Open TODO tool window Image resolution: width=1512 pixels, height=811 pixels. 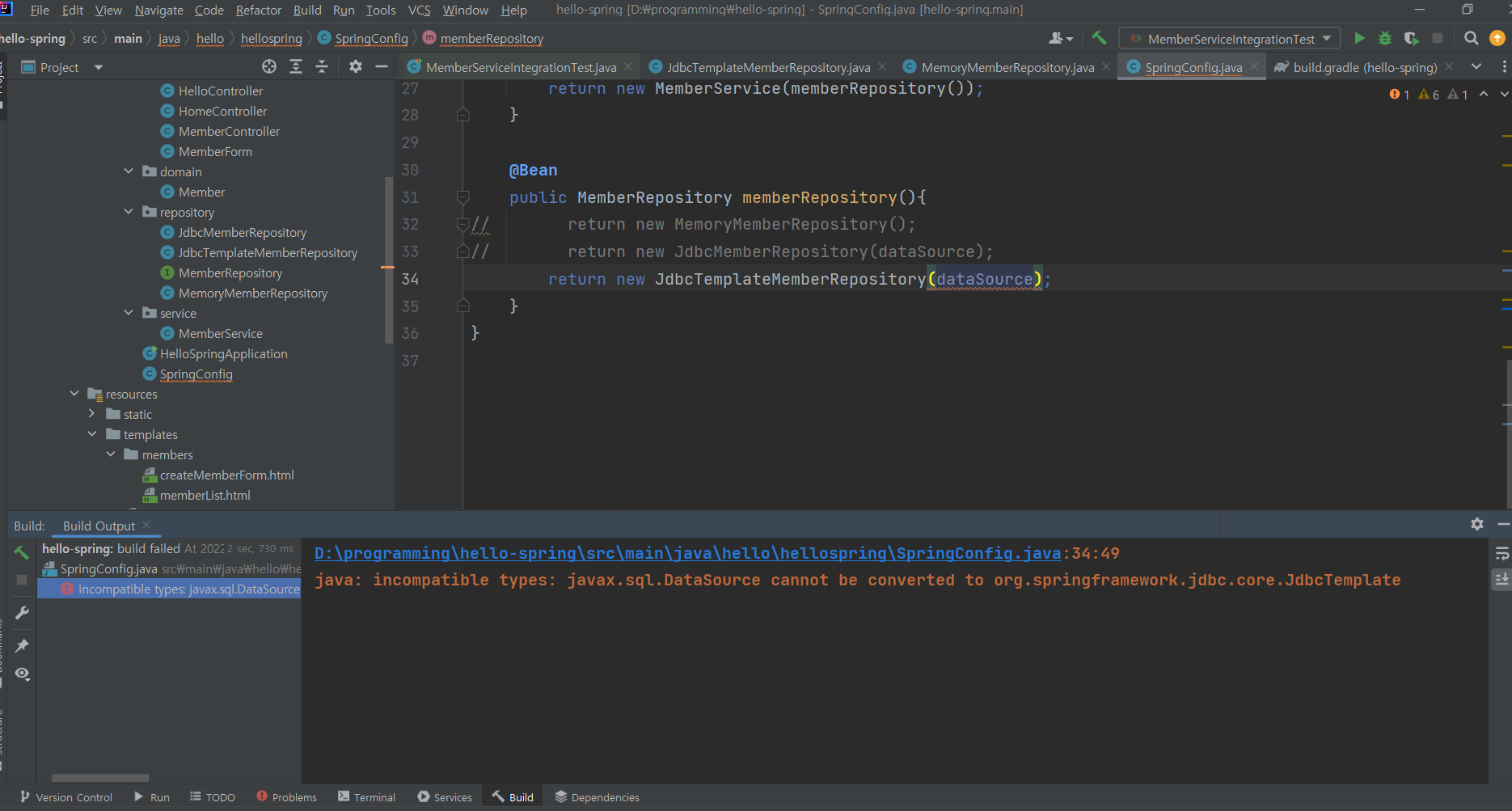(x=213, y=797)
